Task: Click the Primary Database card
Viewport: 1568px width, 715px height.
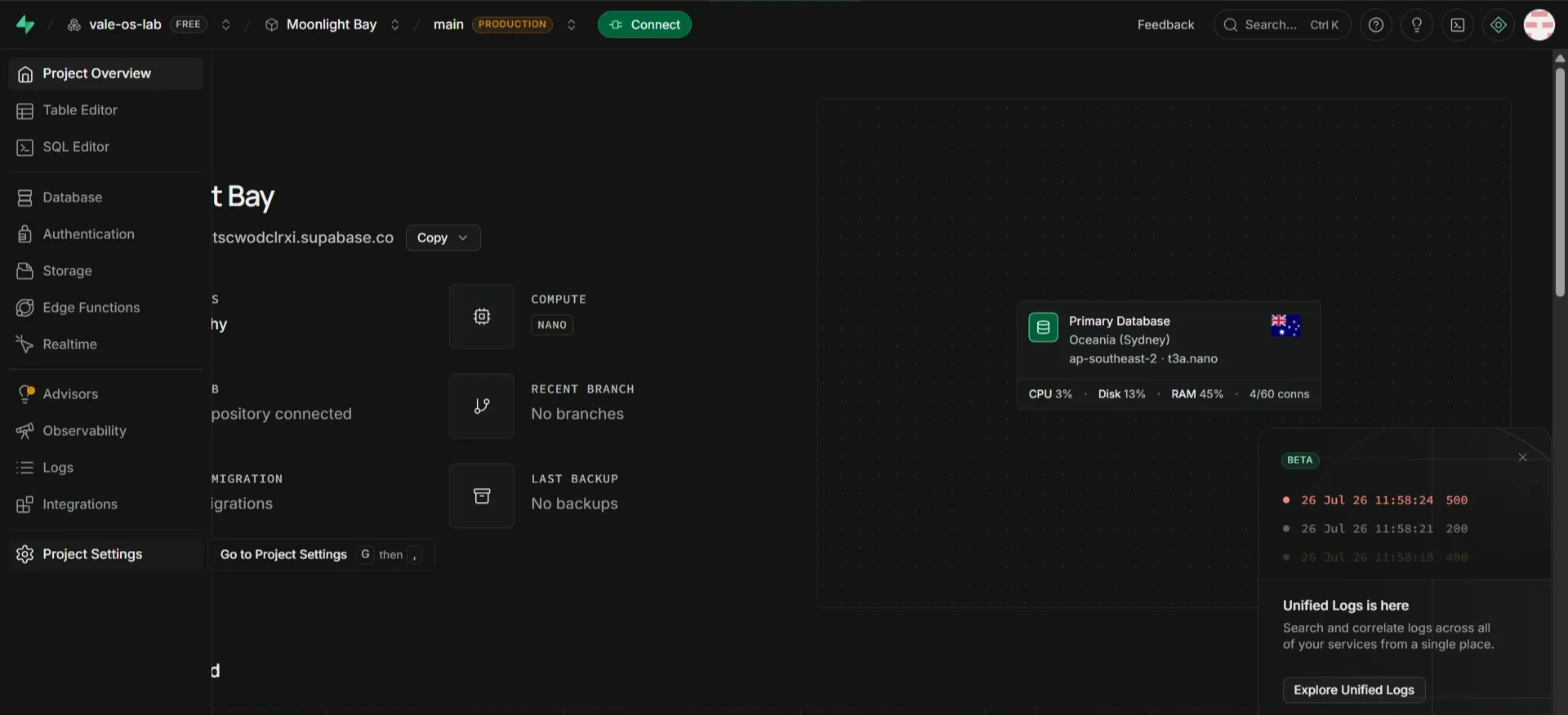Action: (x=1169, y=355)
